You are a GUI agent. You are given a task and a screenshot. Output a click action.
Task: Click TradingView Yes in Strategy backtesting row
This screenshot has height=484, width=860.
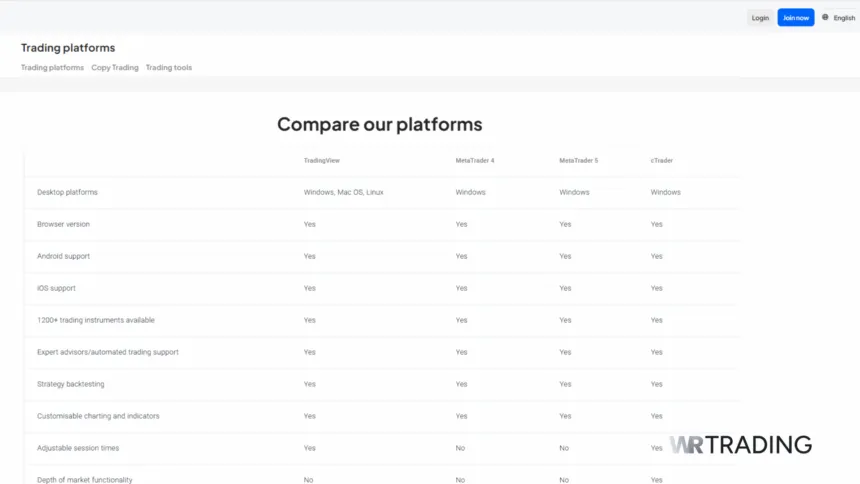pos(310,384)
